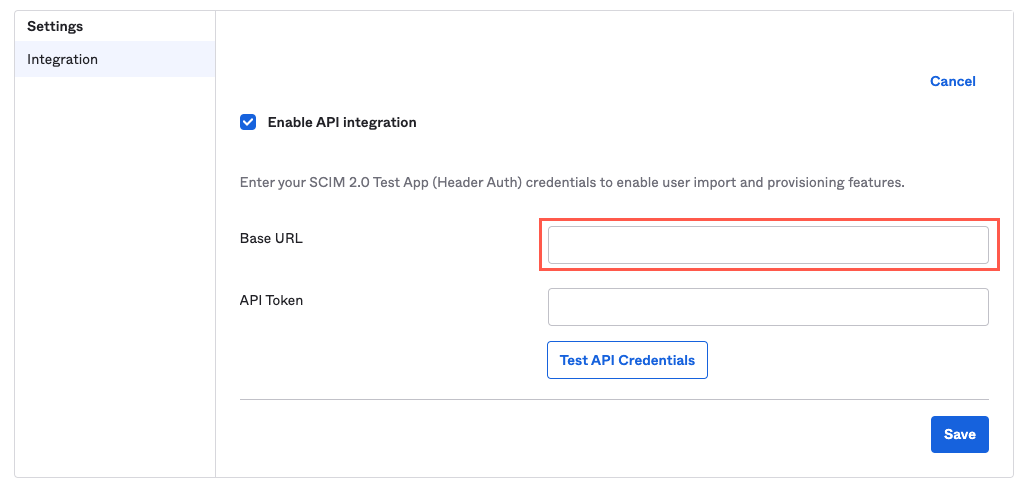Save the integration settings

tap(959, 434)
